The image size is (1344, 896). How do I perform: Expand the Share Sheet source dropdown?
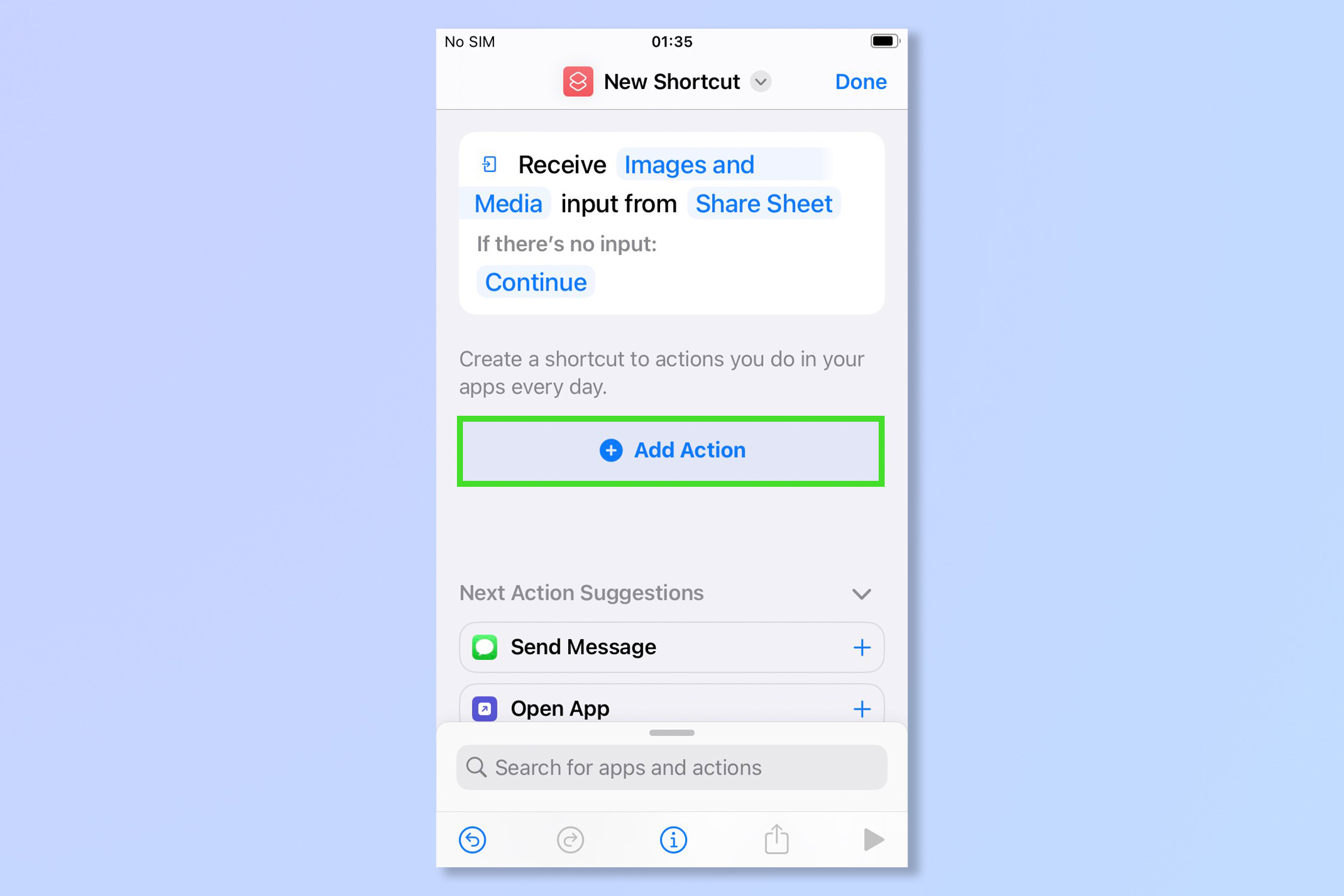[x=763, y=203]
